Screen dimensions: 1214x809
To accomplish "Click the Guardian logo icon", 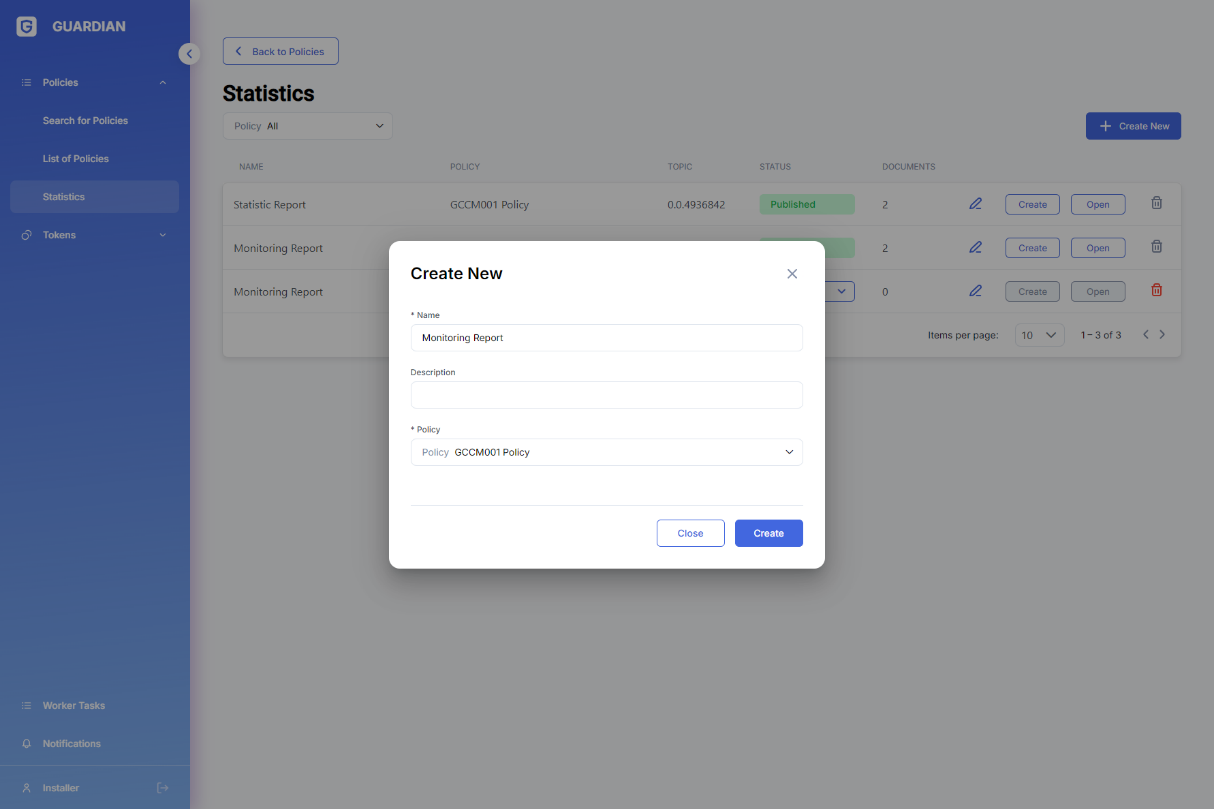I will [27, 27].
